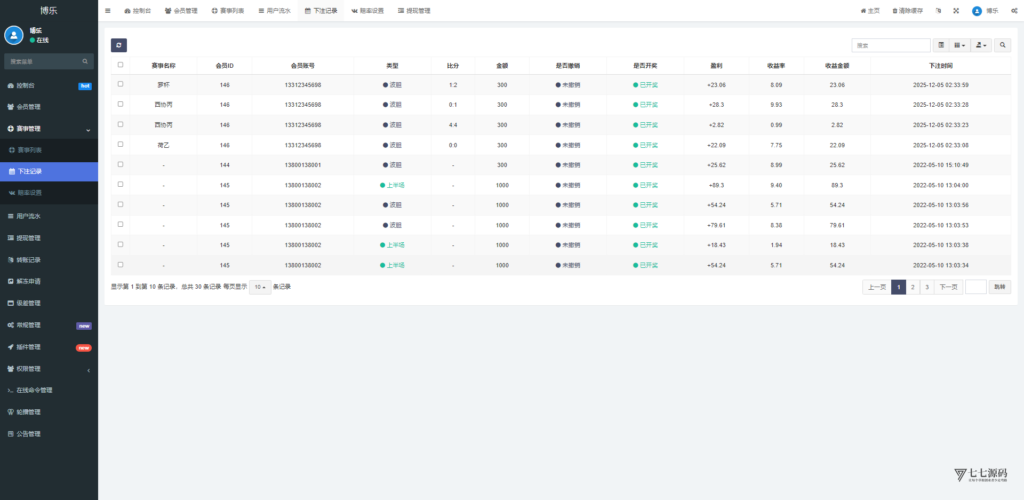Screen dimensions: 1024x500
Task: Go to page 2 in pagination
Action: pyautogui.click(x=912, y=287)
